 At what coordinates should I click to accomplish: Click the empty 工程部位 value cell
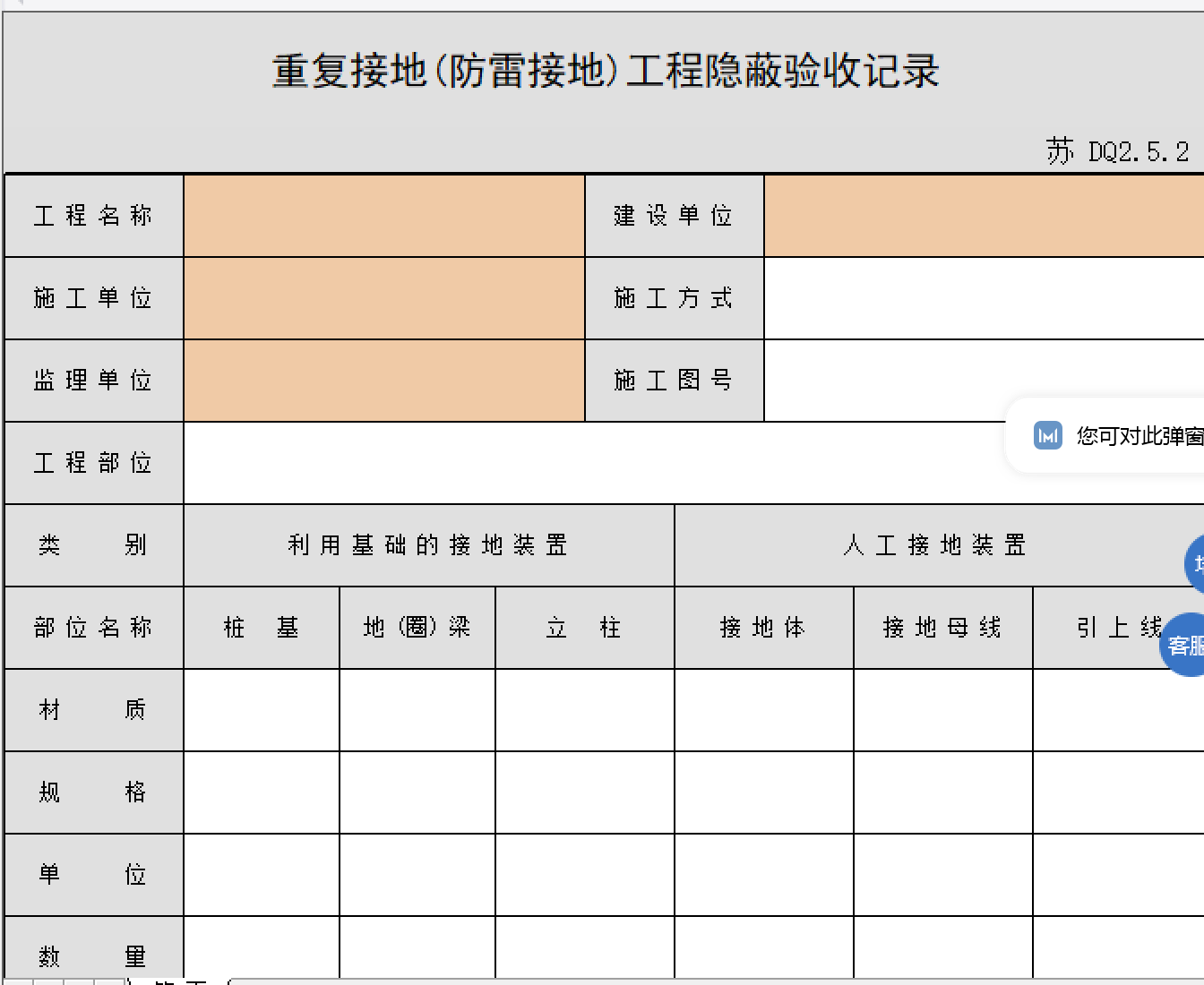point(591,463)
